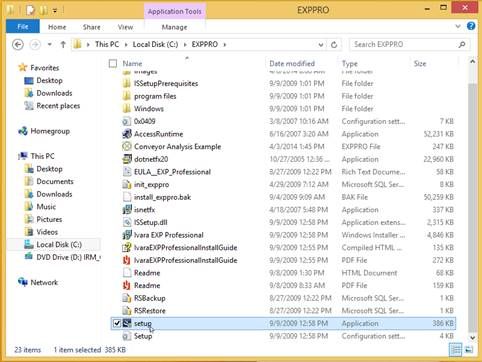Select the Ivara EXP Professional installer icon
Screen dimensions: 482x362
[127, 235]
